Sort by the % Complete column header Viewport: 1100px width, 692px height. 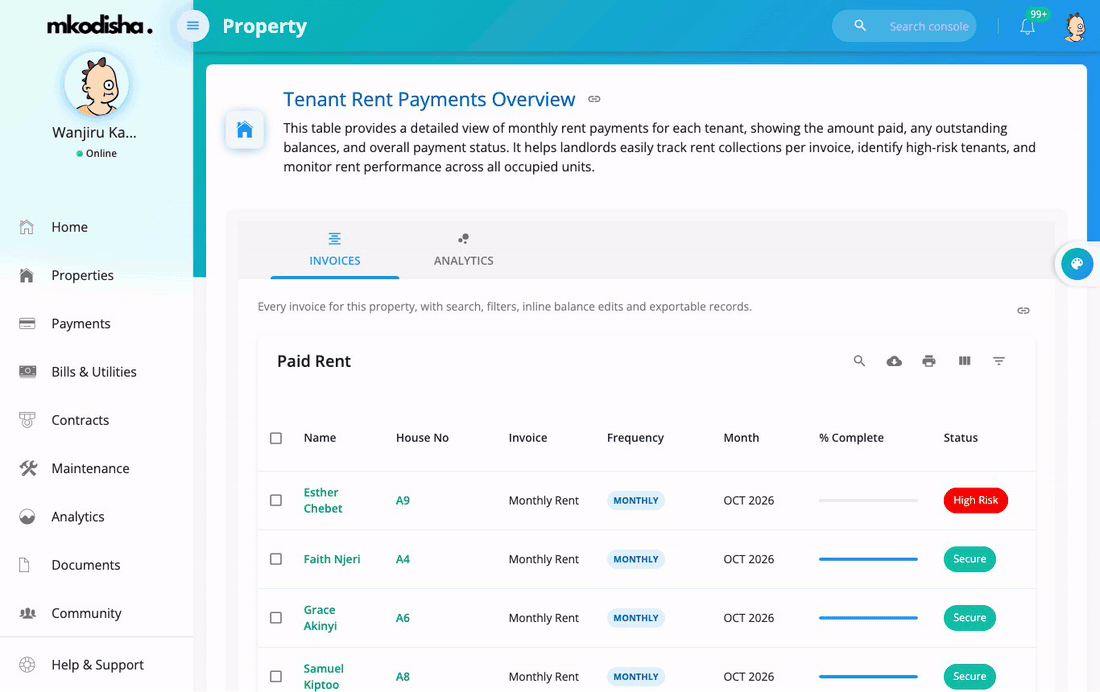coord(851,438)
